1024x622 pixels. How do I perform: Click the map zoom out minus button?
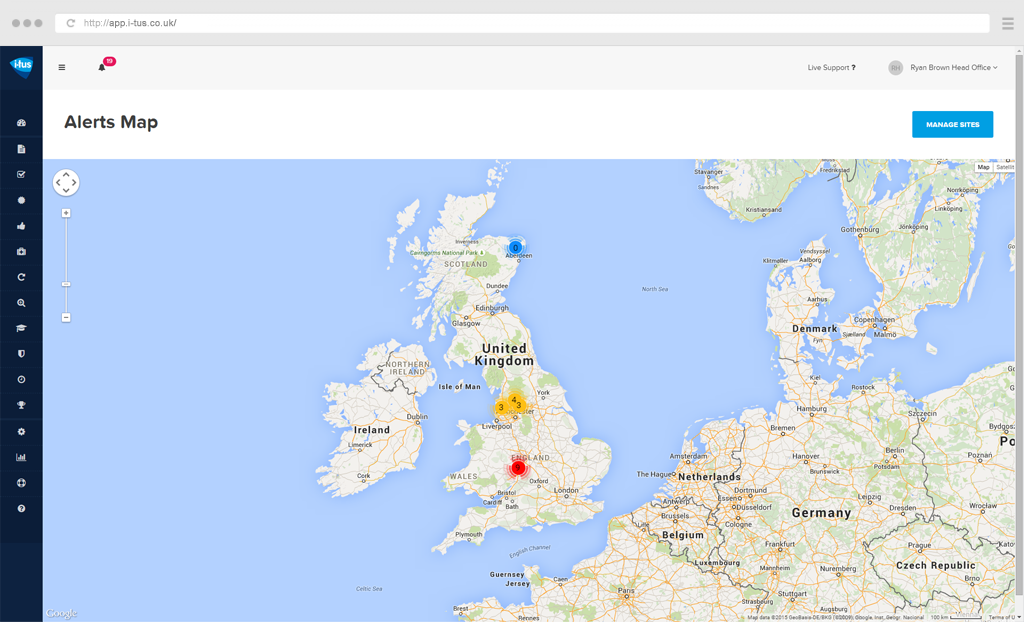[66, 318]
